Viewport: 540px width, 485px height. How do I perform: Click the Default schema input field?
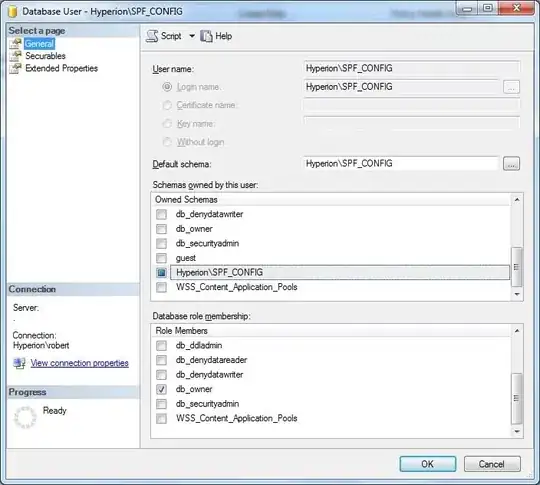(401, 163)
